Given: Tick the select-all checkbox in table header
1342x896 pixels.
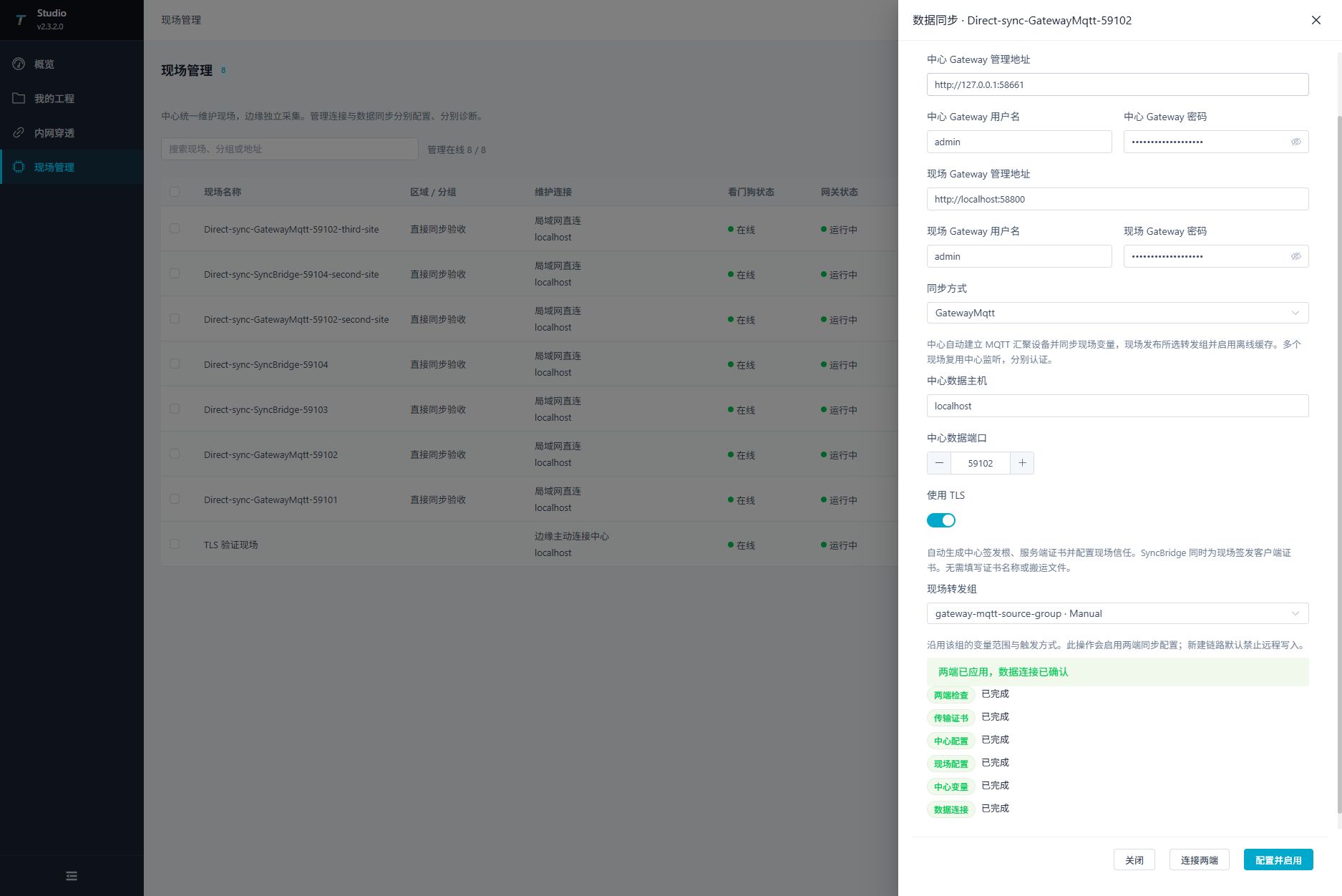Looking at the screenshot, I should point(175,192).
